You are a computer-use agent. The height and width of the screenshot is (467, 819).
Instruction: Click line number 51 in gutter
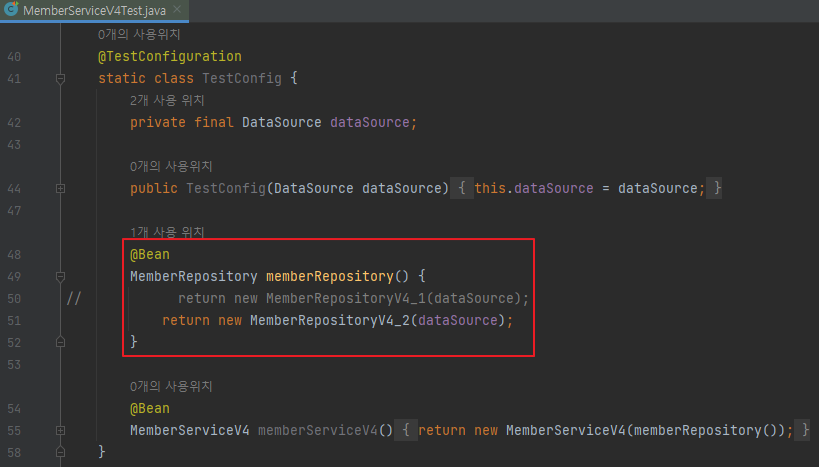(14, 320)
